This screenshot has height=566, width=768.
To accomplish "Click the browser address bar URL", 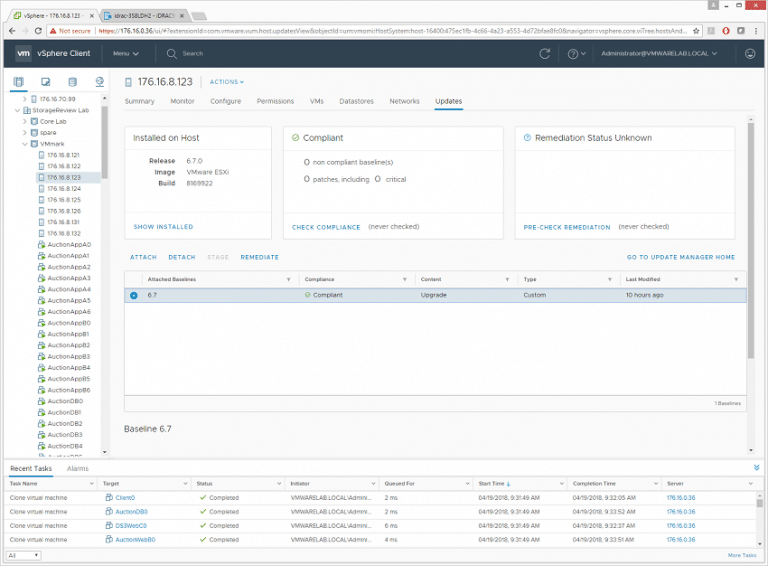I will point(392,31).
